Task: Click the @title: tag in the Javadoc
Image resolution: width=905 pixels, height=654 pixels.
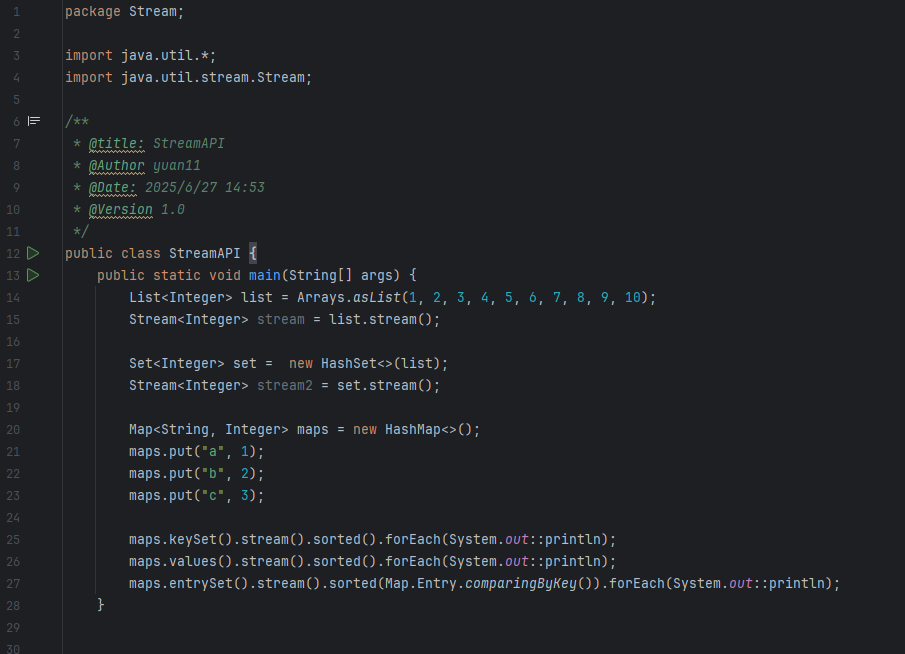Action: click(x=117, y=144)
